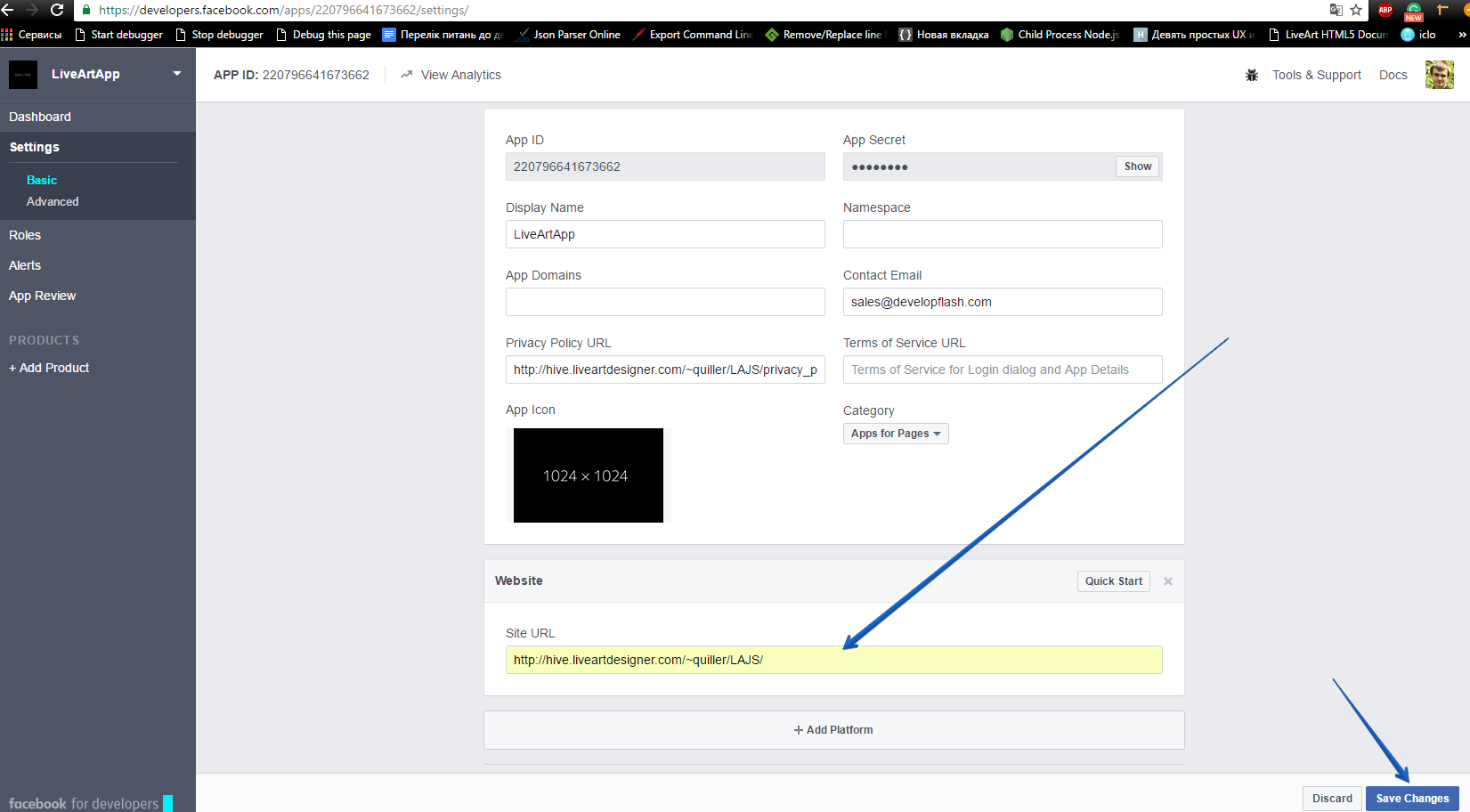Click the LiveArtApp black app thumbnail
Viewport: 1470px width, 812px height.
pyautogui.click(x=23, y=75)
